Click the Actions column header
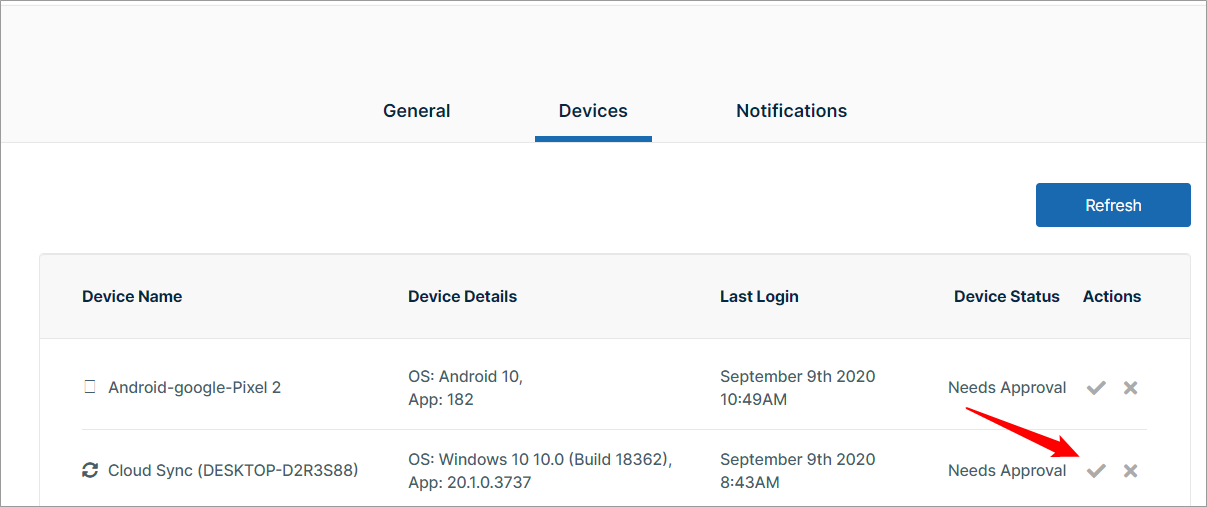The image size is (1207, 507). (1111, 296)
